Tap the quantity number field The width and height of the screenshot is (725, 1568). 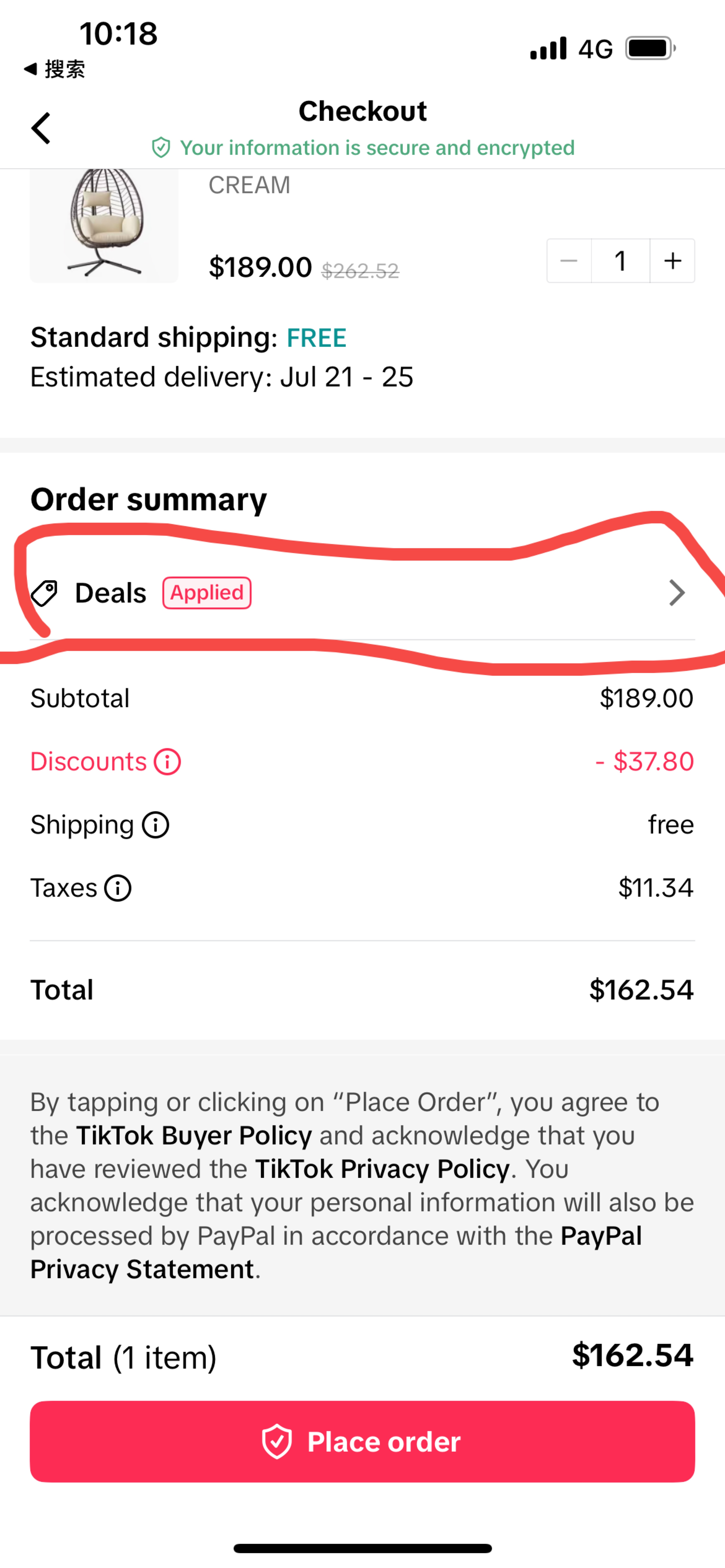pos(620,261)
